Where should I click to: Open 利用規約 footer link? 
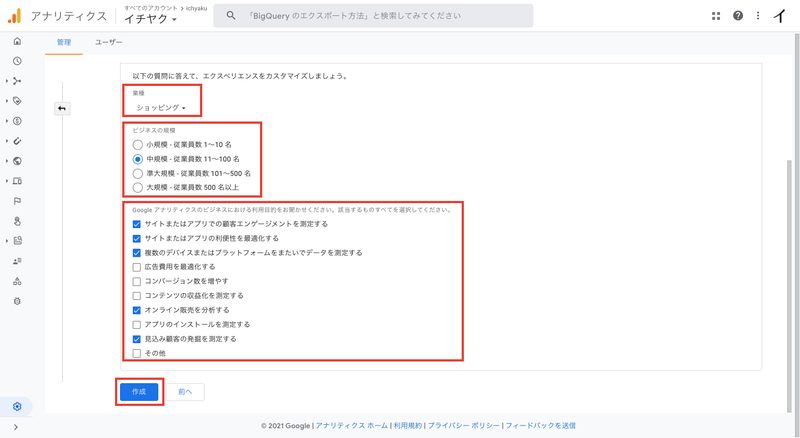coord(408,426)
